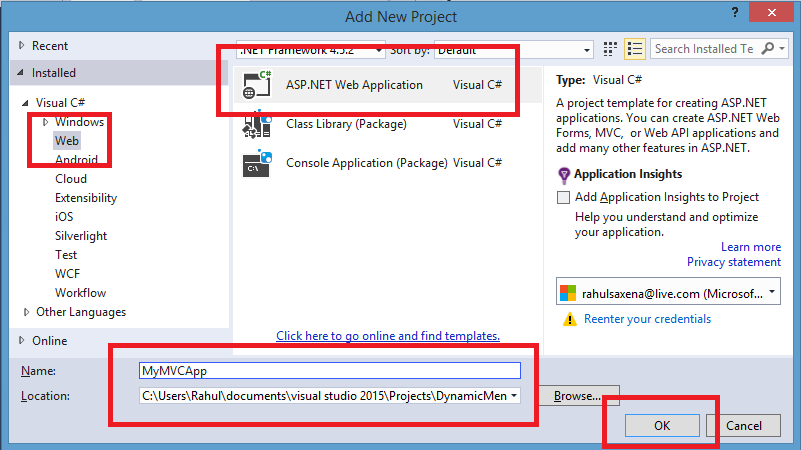The image size is (801, 450).
Task: Open the Learn more link
Action: point(751,247)
